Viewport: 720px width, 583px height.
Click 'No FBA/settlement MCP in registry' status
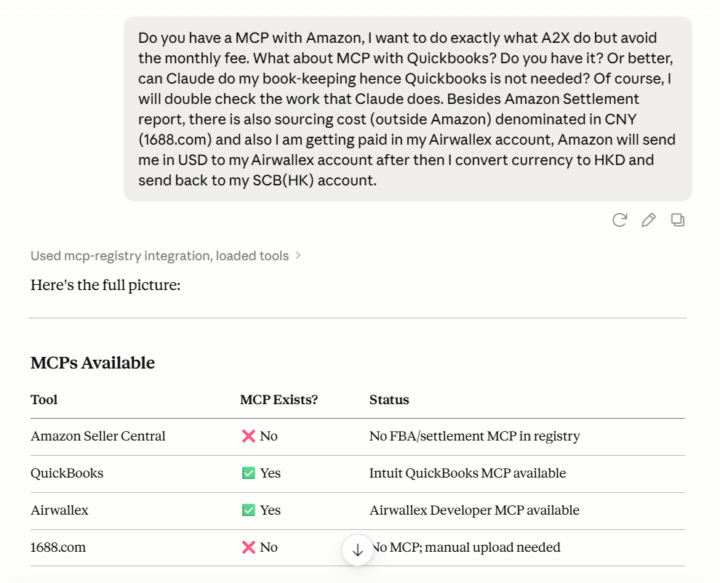coord(474,436)
